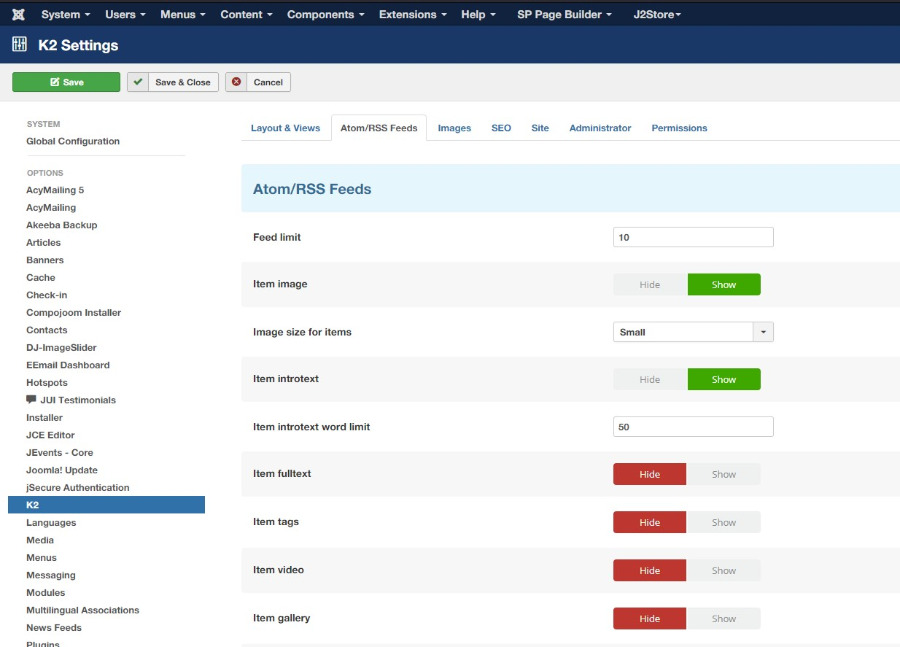900x647 pixels.
Task: Choose Hide for Item fulltext
Action: [x=650, y=474]
